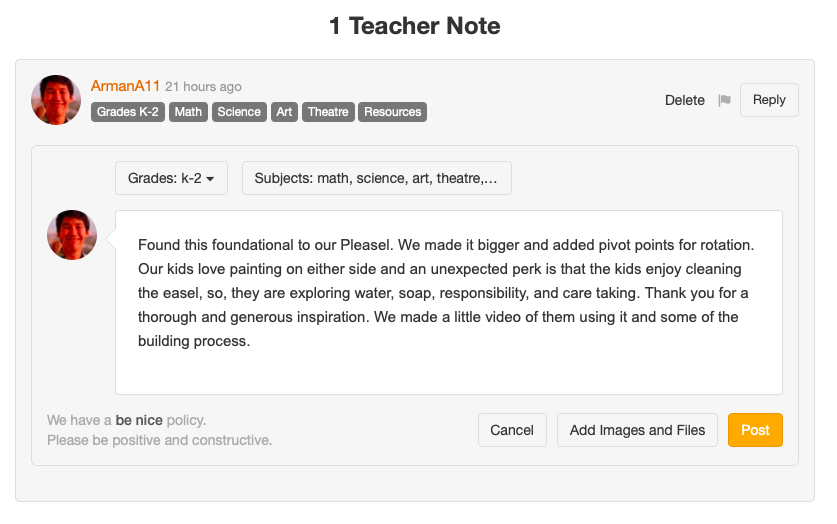Click the avatar beside the reply text box
Viewport: 837px width, 524px height.
point(72,235)
